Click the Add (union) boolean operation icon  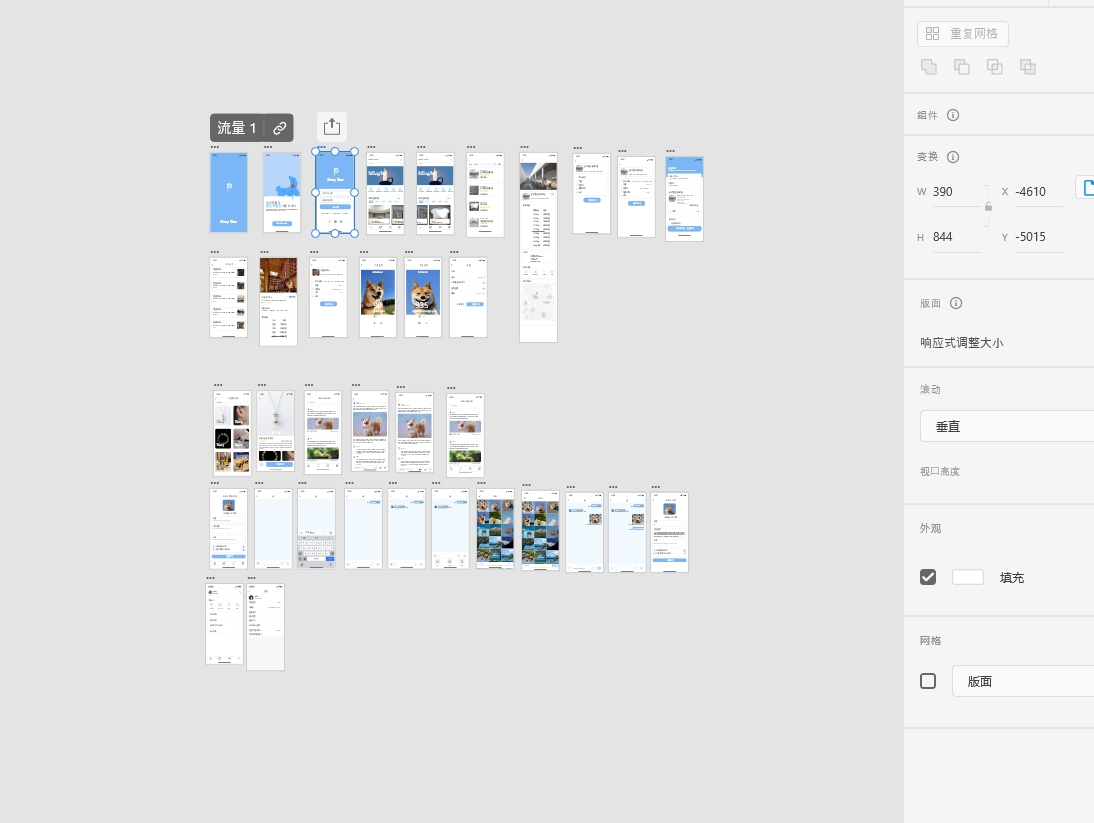pyautogui.click(x=929, y=67)
